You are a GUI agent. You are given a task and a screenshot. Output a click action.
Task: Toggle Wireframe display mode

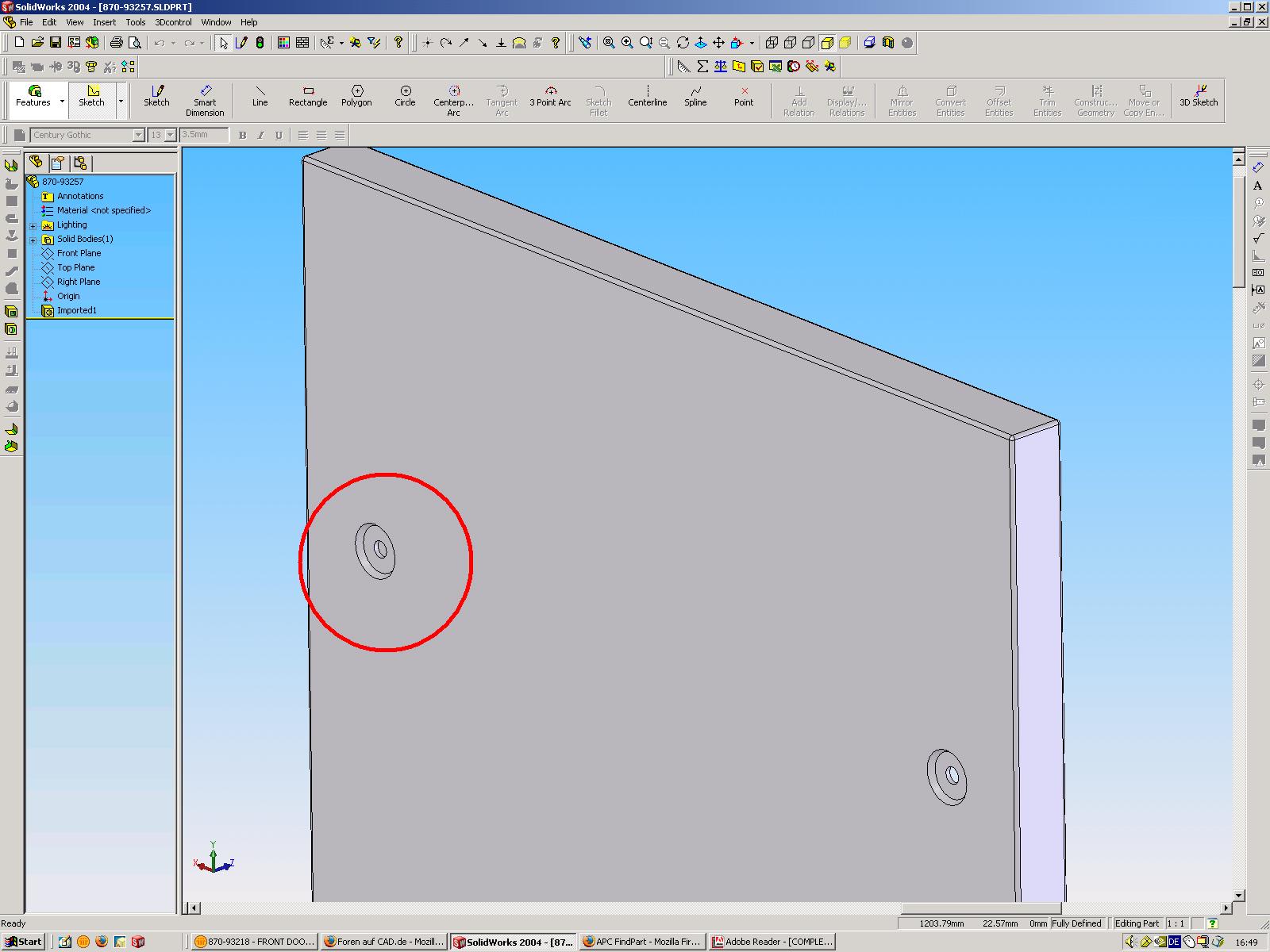[772, 43]
